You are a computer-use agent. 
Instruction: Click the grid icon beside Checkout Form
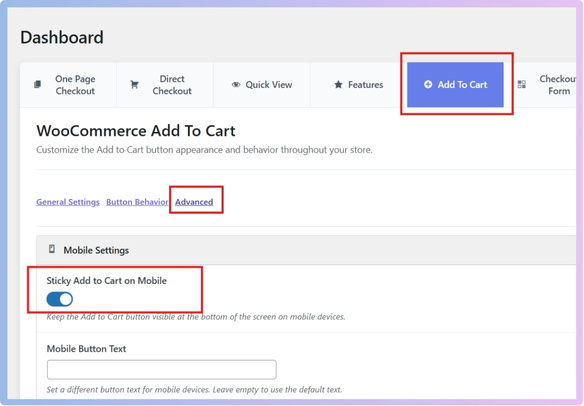(522, 85)
